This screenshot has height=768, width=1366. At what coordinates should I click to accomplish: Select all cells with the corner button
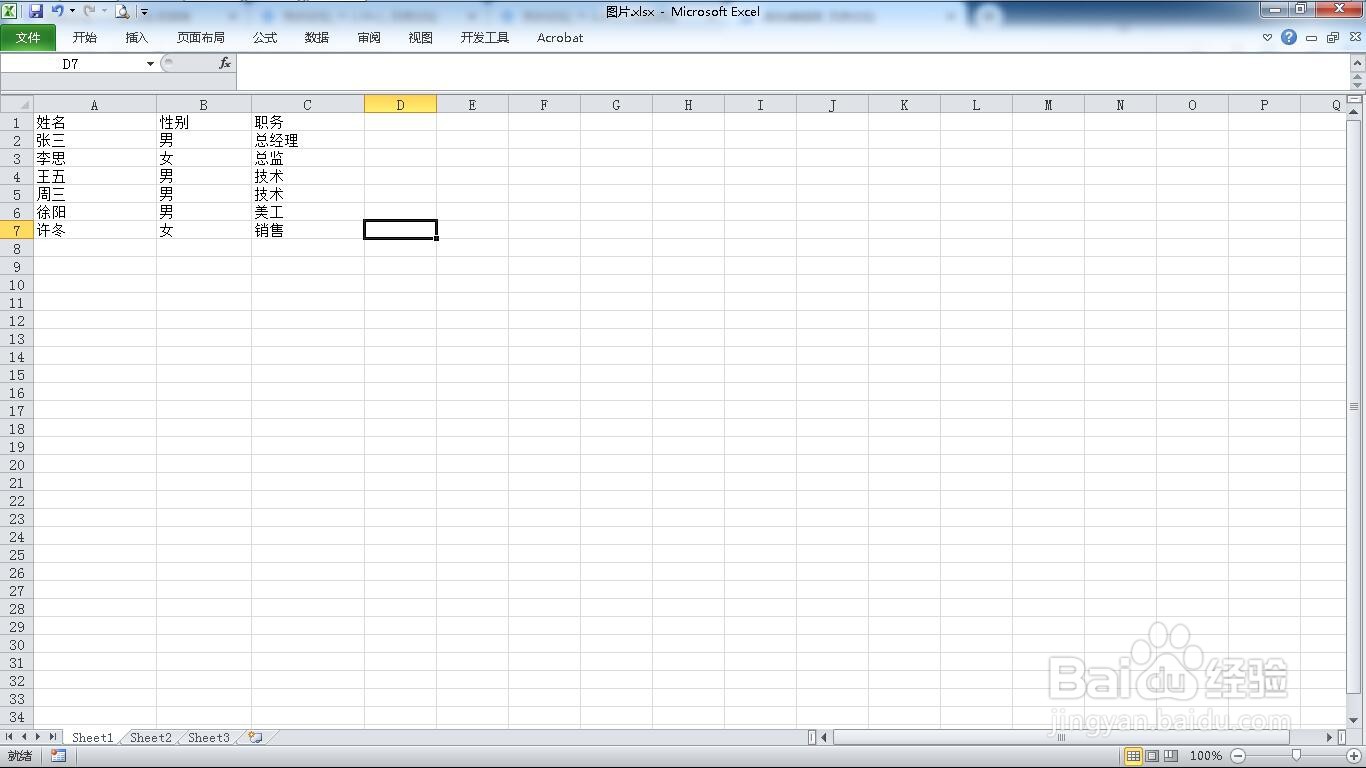point(17,104)
